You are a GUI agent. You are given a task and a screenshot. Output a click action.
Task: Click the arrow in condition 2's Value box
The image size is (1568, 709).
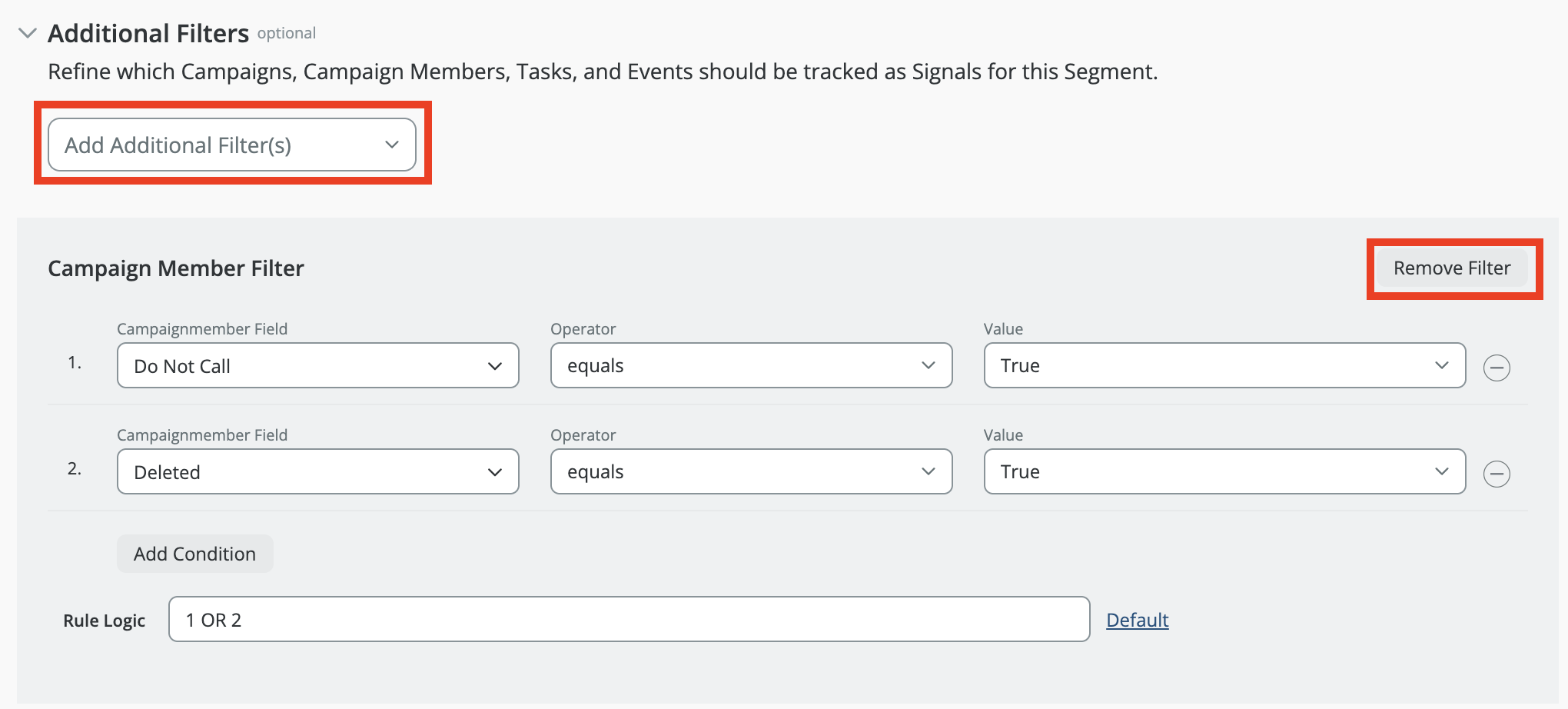pyautogui.click(x=1441, y=471)
